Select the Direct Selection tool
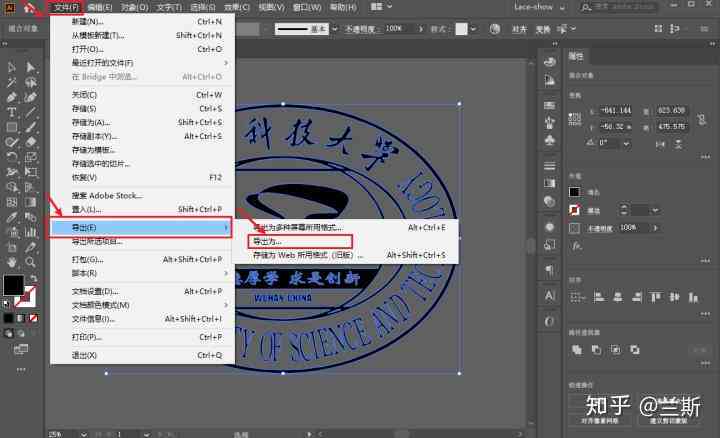This screenshot has height=438, width=720. click(31, 67)
